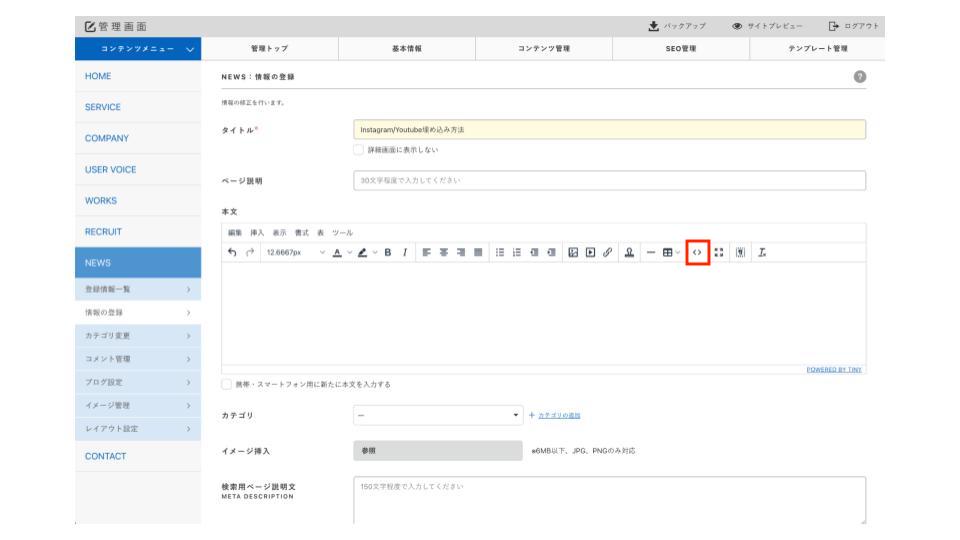This screenshot has height=540, width=960.
Task: Open the カテゴリ select dropdown
Action: coord(438,415)
